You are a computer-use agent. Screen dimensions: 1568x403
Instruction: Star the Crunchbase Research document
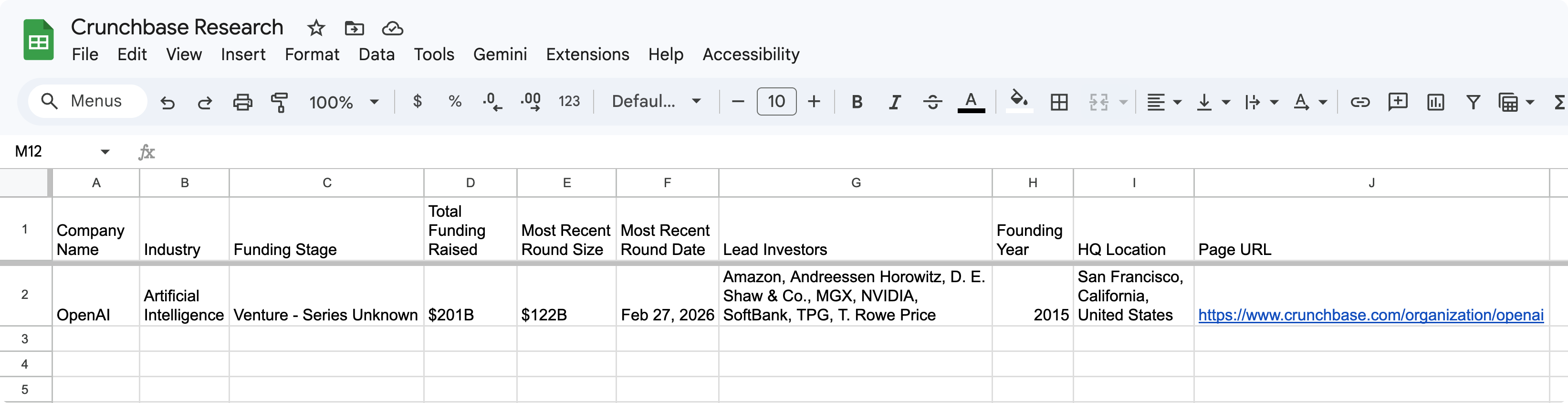316,28
